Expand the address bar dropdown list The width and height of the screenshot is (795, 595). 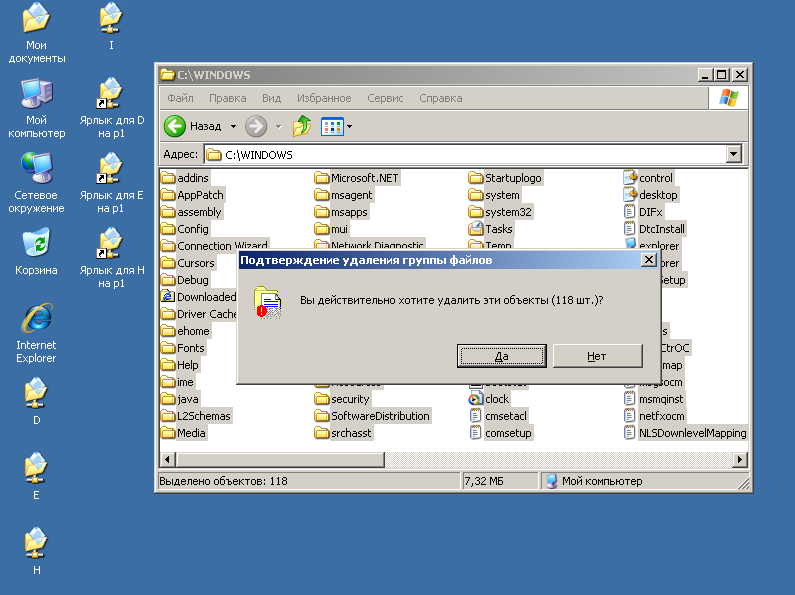[734, 154]
